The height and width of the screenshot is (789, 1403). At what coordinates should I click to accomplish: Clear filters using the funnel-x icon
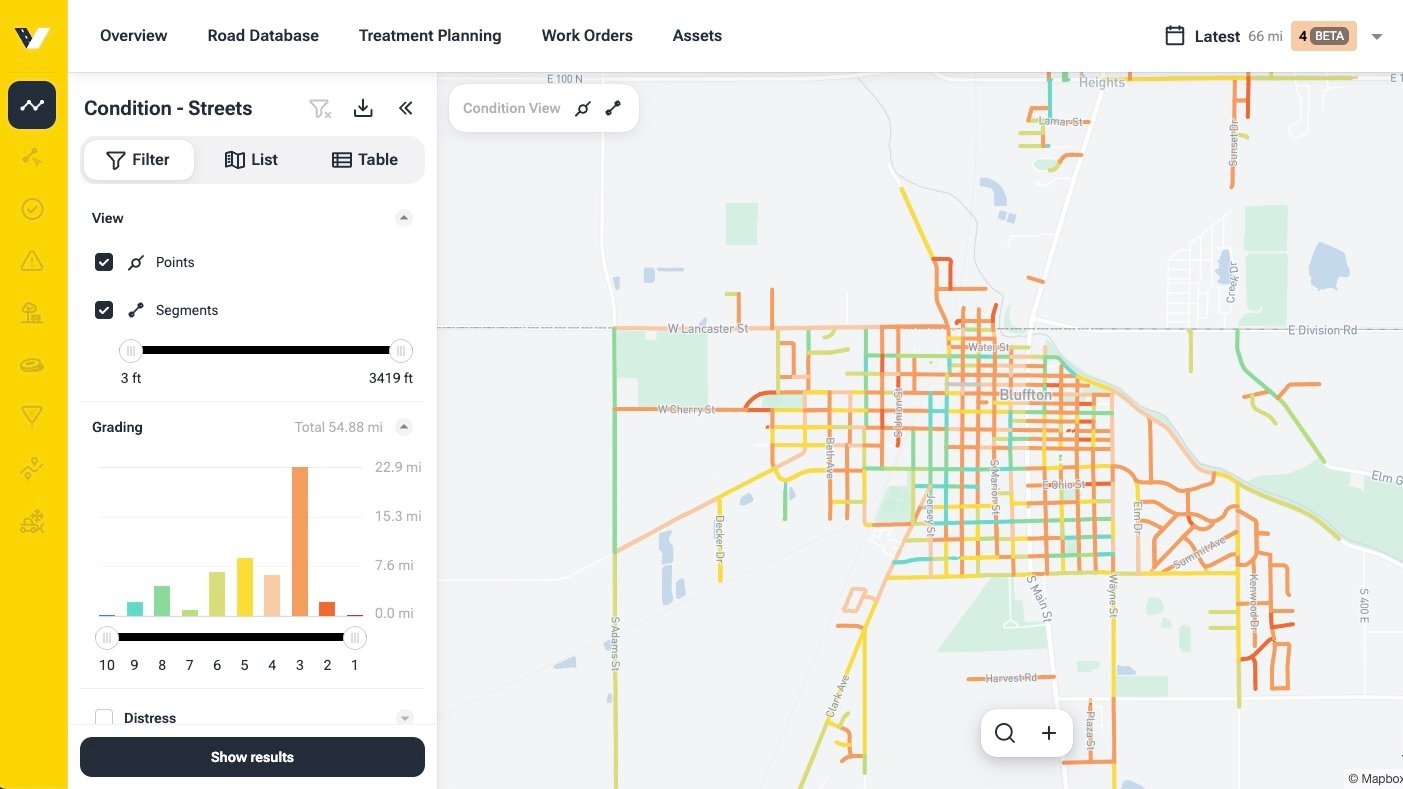[319, 108]
